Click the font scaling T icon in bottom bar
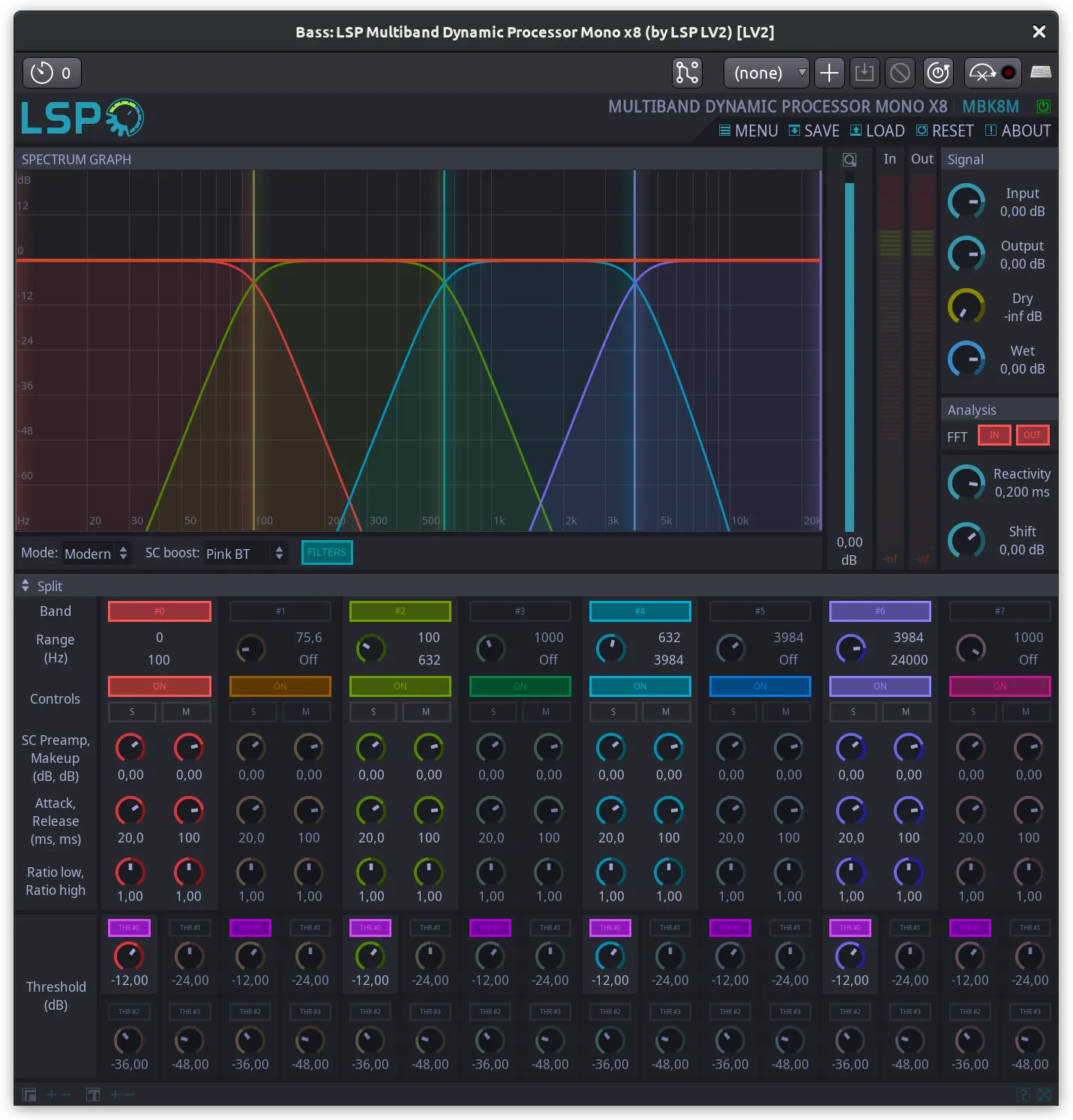 click(x=93, y=1094)
